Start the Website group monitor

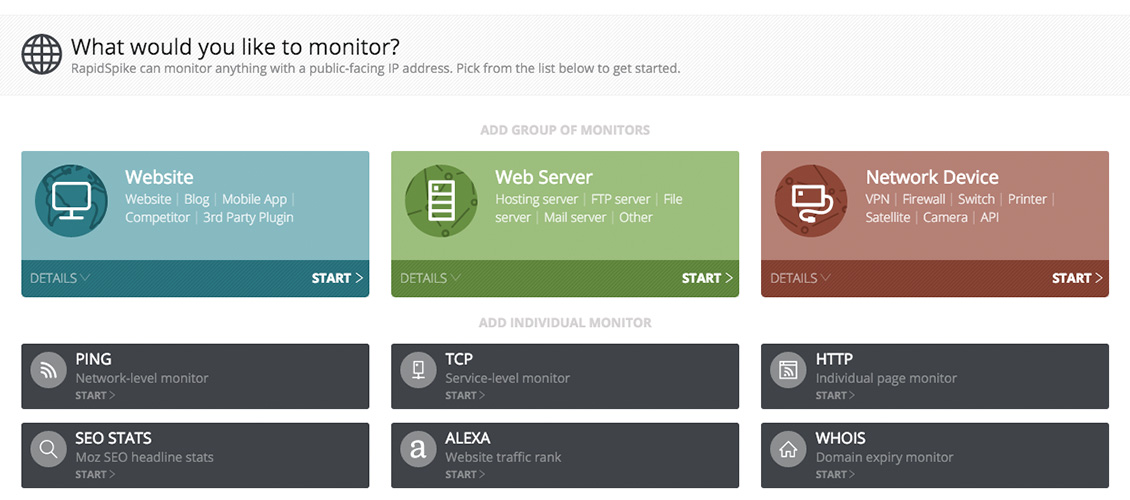[337, 278]
